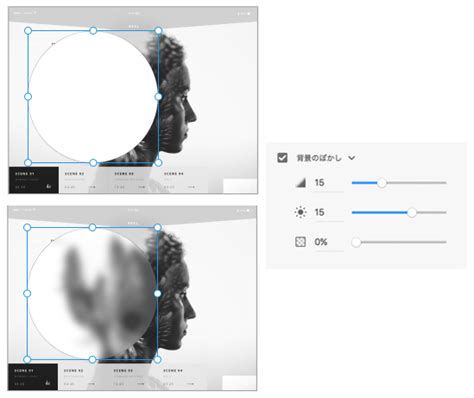Select the 0% opacity value field
The image size is (474, 398).
(328, 242)
